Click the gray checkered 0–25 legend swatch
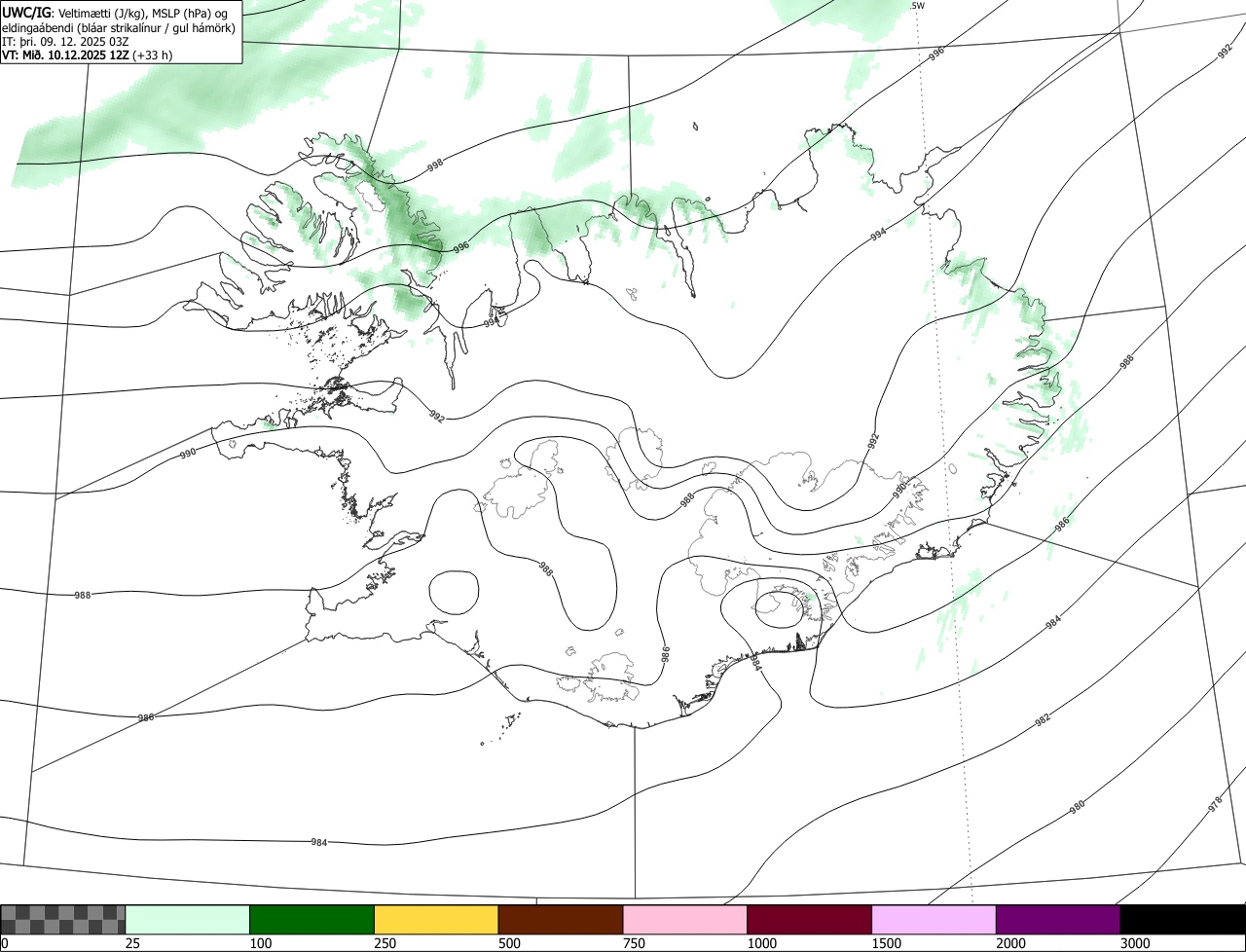The height and width of the screenshot is (952, 1246). pyautogui.click(x=63, y=920)
